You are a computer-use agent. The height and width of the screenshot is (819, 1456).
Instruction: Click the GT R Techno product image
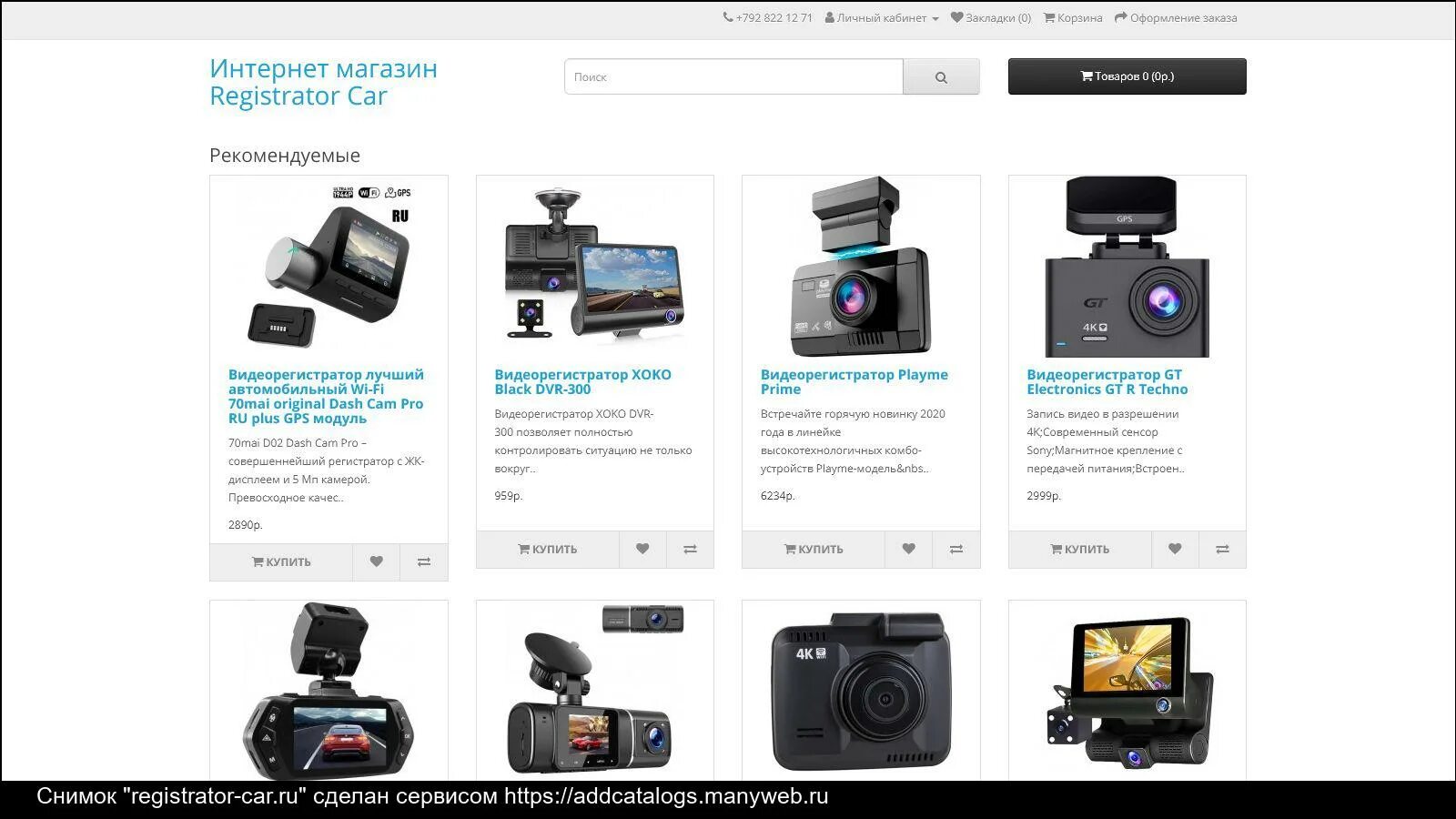tap(1127, 267)
